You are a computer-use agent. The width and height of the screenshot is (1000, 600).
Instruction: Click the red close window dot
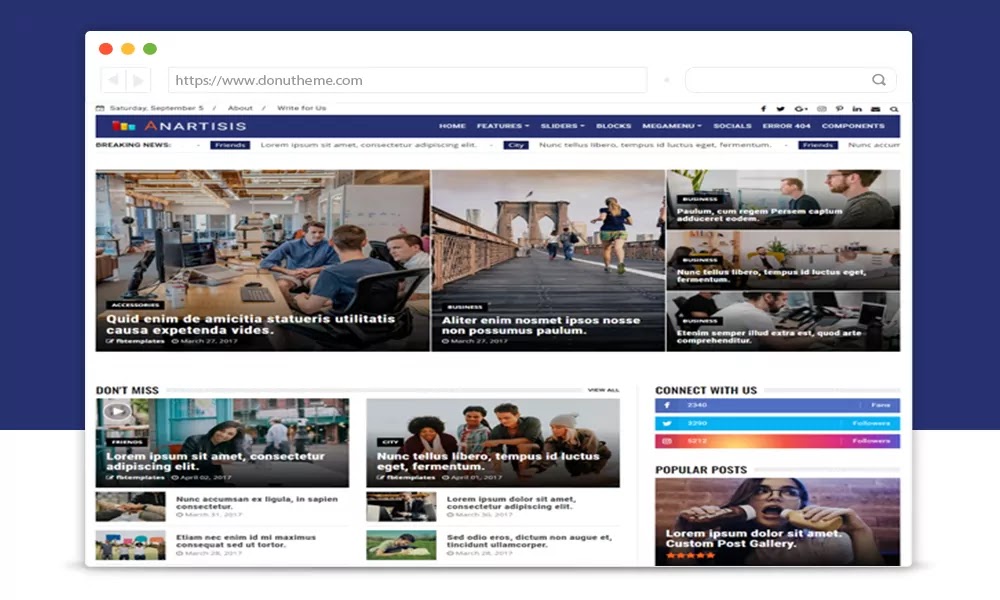pyautogui.click(x=106, y=49)
